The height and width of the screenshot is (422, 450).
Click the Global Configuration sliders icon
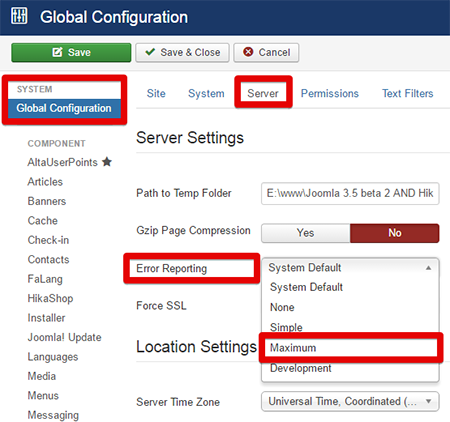19,16
